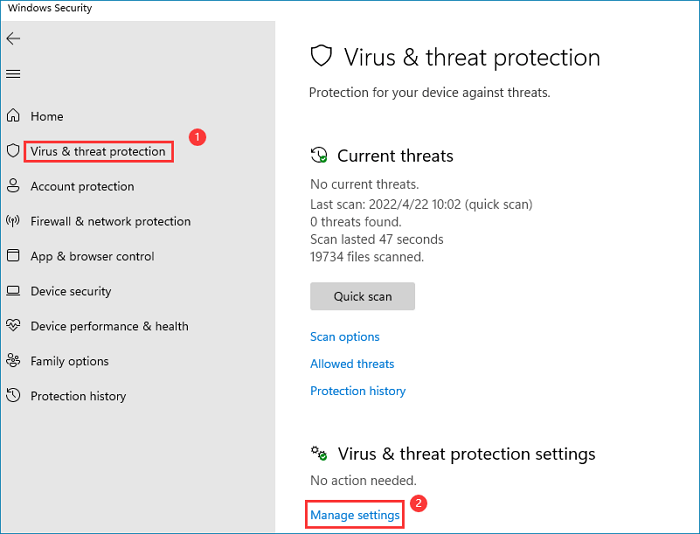Expand the hamburger navigation menu
700x534 pixels.
[x=13, y=74]
